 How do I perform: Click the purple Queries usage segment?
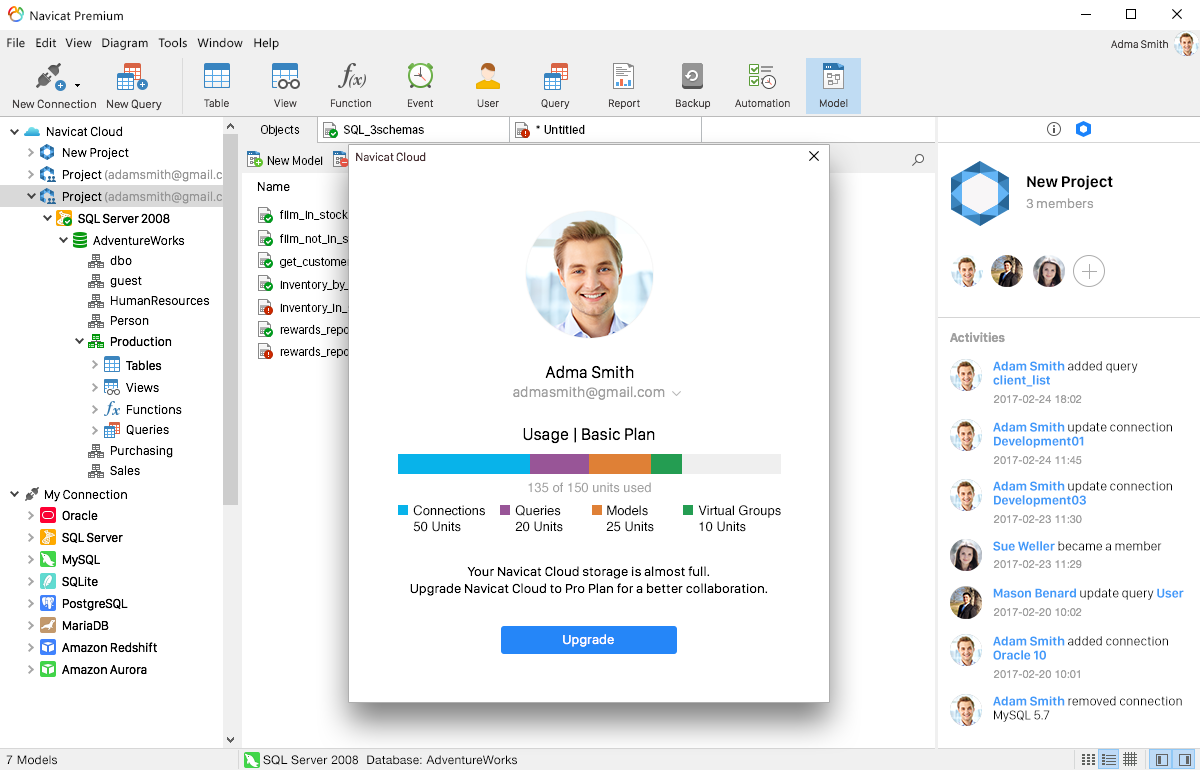[x=559, y=464]
